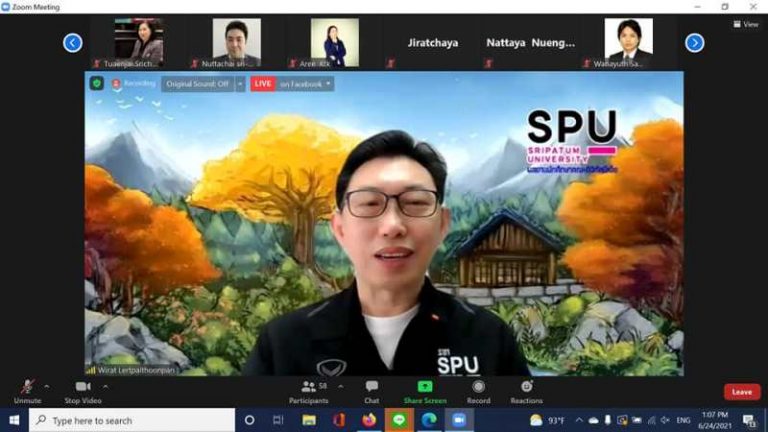Expand the participants options arrow
Image resolution: width=768 pixels, height=432 pixels.
click(340, 386)
